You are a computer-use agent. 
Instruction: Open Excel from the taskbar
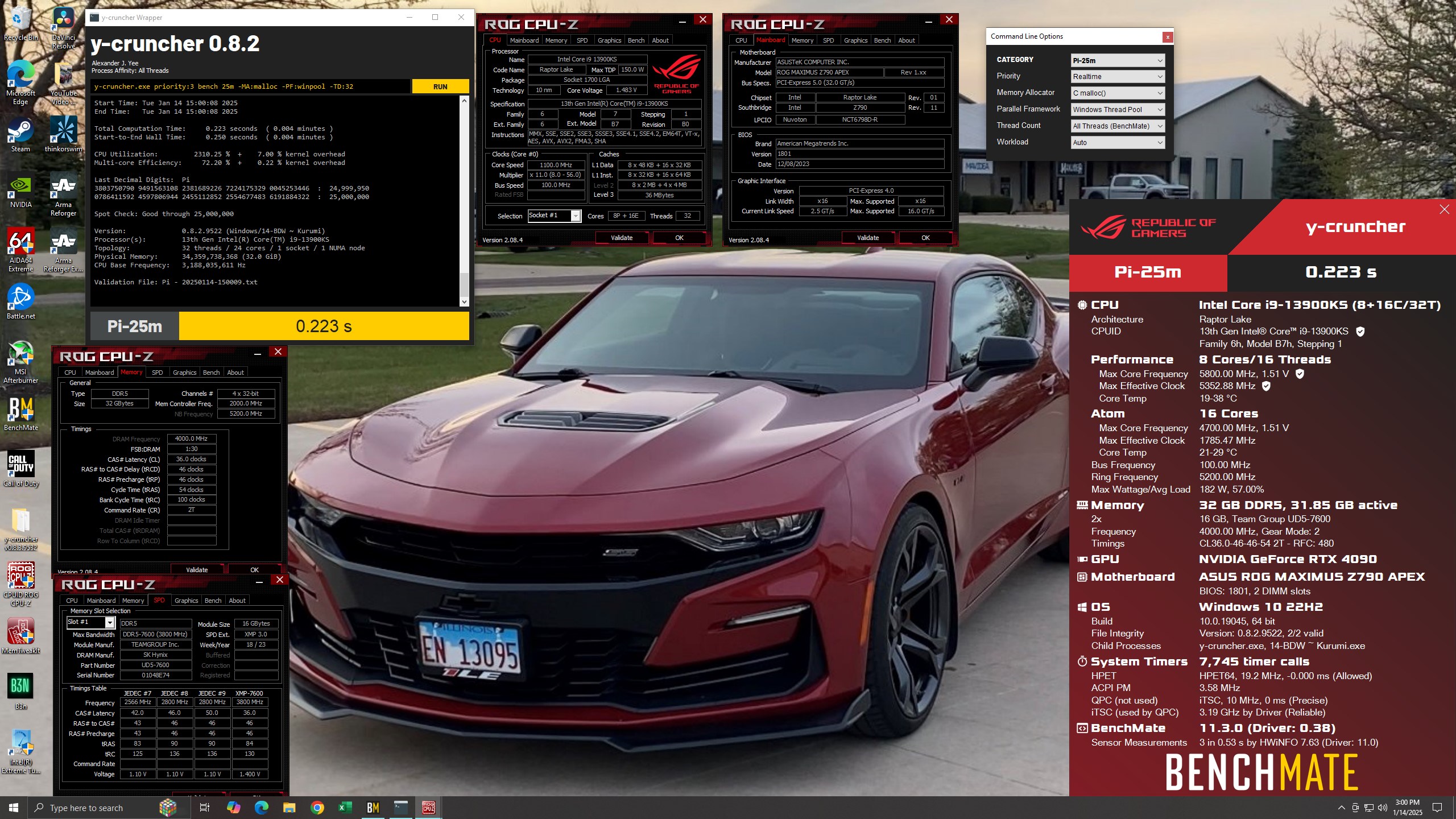(x=345, y=808)
